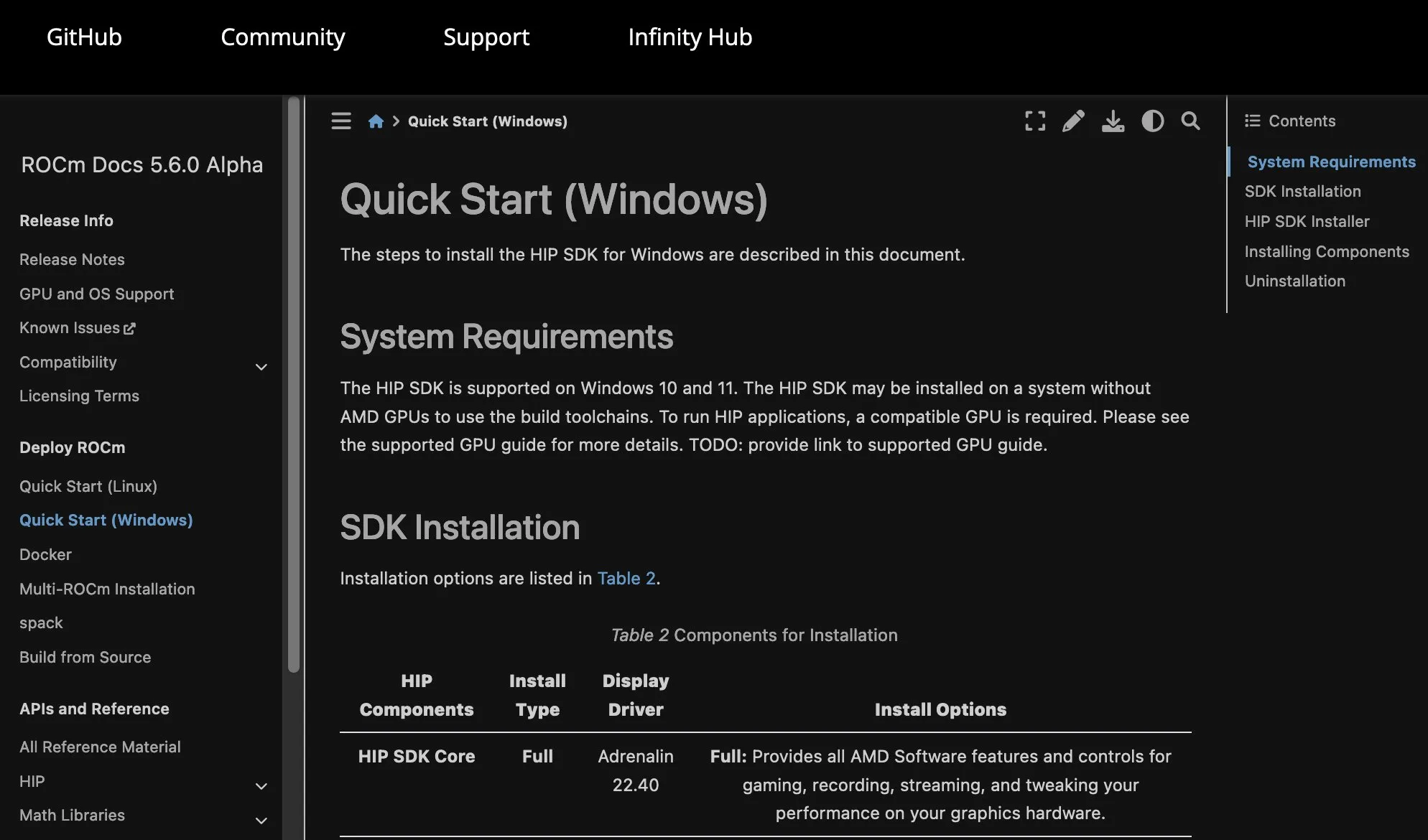Image resolution: width=1428 pixels, height=840 pixels.
Task: Click the Table 2 hyperlink
Action: [x=626, y=577]
